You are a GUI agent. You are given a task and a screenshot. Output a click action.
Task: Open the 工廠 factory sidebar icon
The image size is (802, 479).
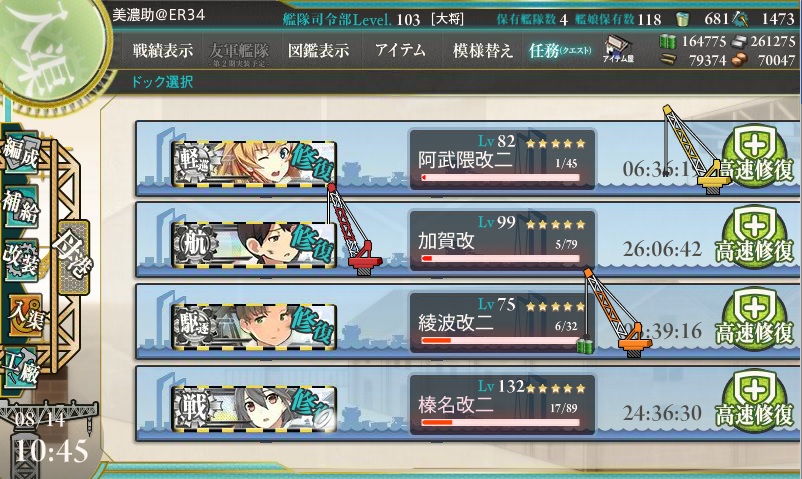click(x=21, y=368)
